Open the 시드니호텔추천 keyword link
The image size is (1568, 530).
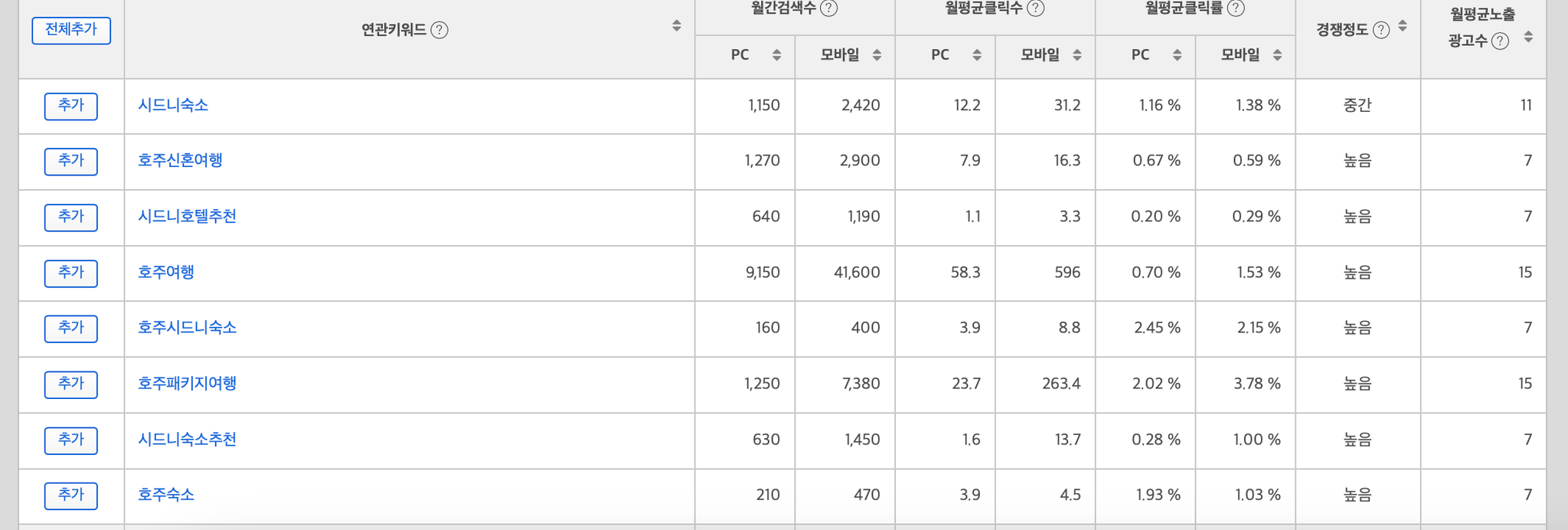point(187,216)
